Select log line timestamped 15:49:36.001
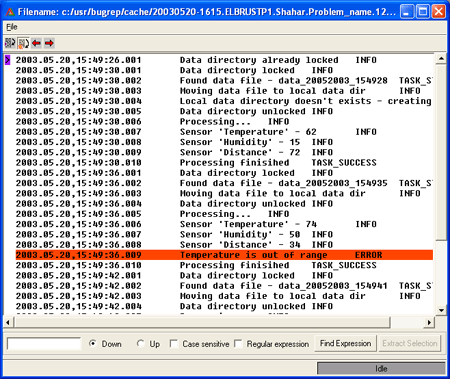This screenshot has width=450, height=379. pyautogui.click(x=224, y=173)
